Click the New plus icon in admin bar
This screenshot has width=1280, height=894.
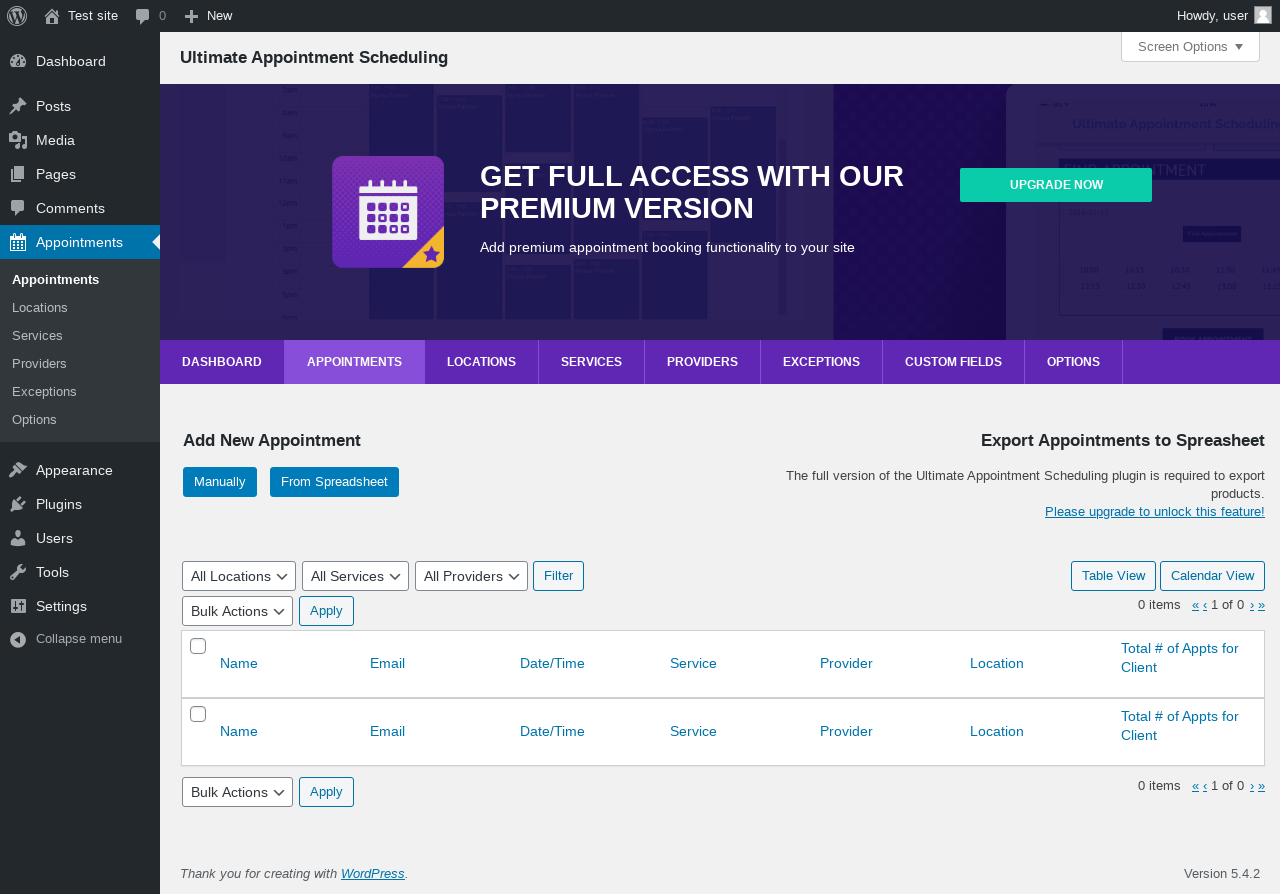tap(192, 16)
